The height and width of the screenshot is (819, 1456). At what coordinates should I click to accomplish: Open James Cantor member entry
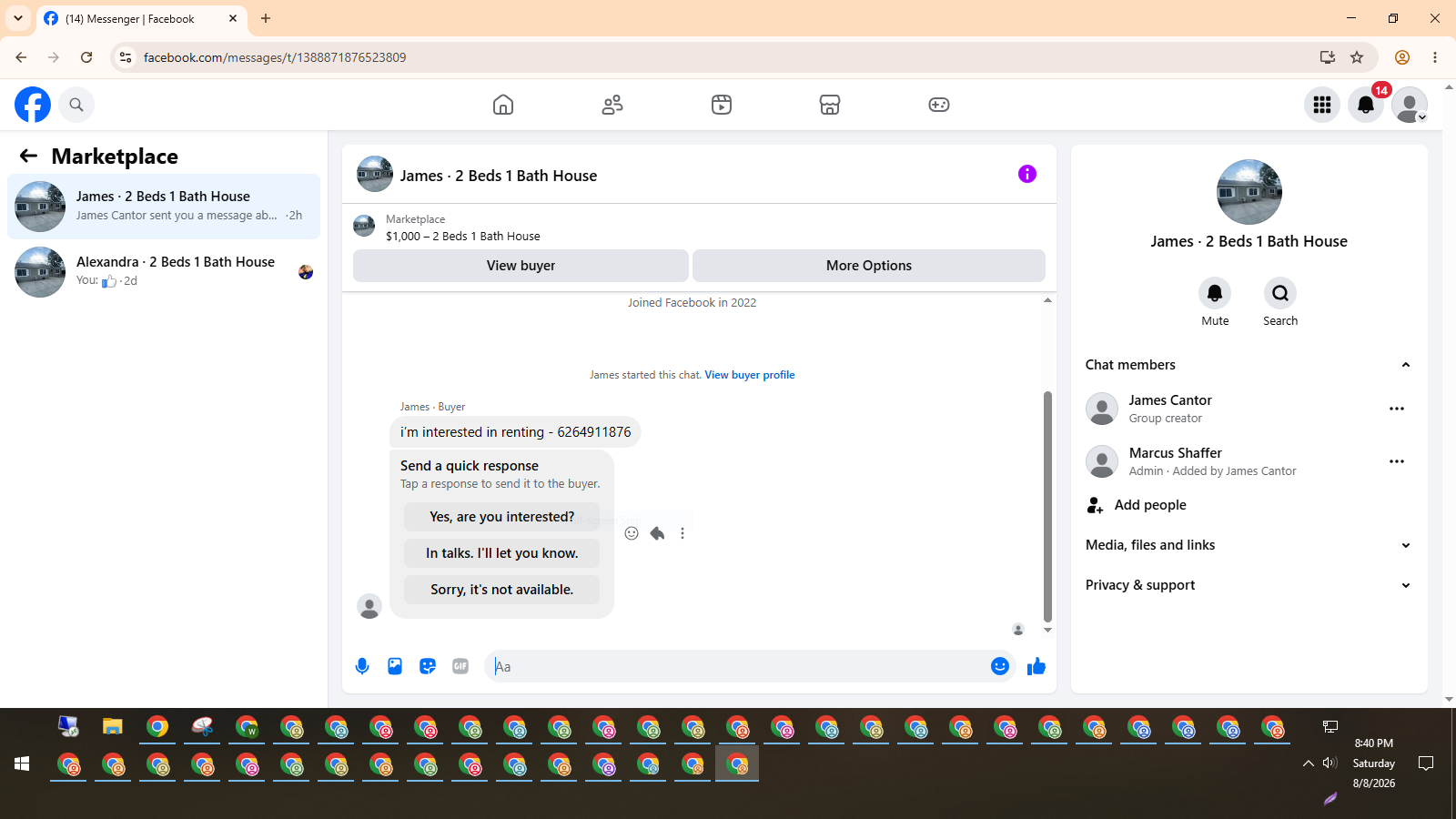[x=1247, y=409]
